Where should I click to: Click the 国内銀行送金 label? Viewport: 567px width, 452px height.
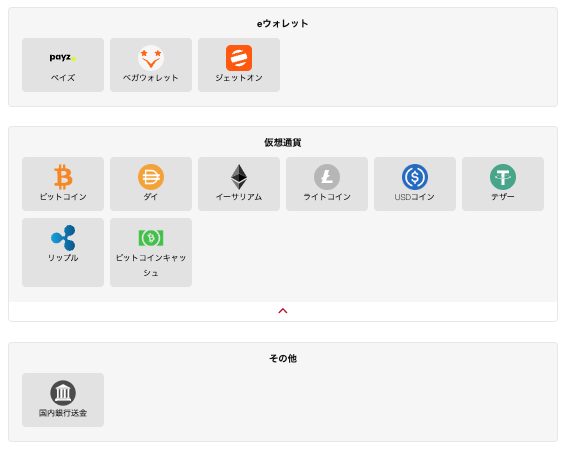pyautogui.click(x=63, y=413)
